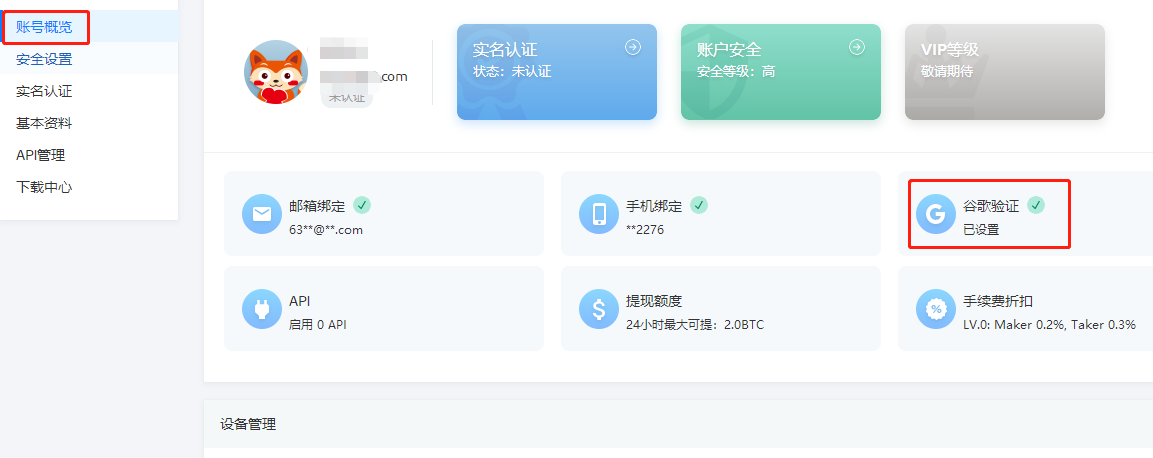
Task: Click the 手续费折扣 label
Action: point(998,301)
